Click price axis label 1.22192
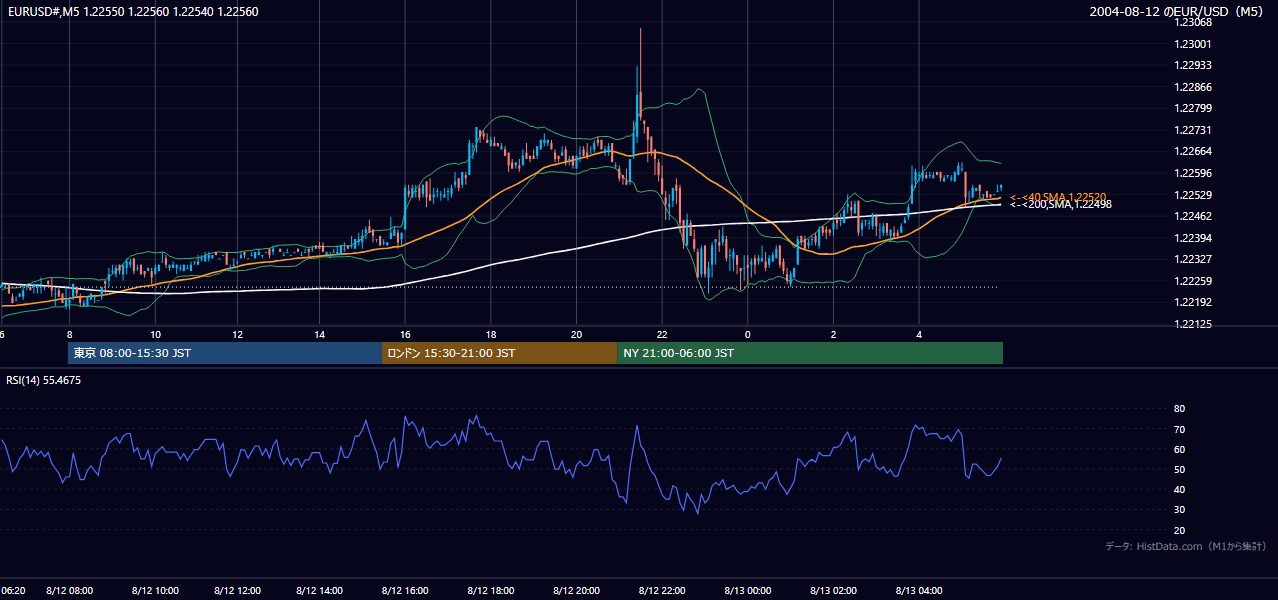The image size is (1278, 600). [x=1192, y=302]
